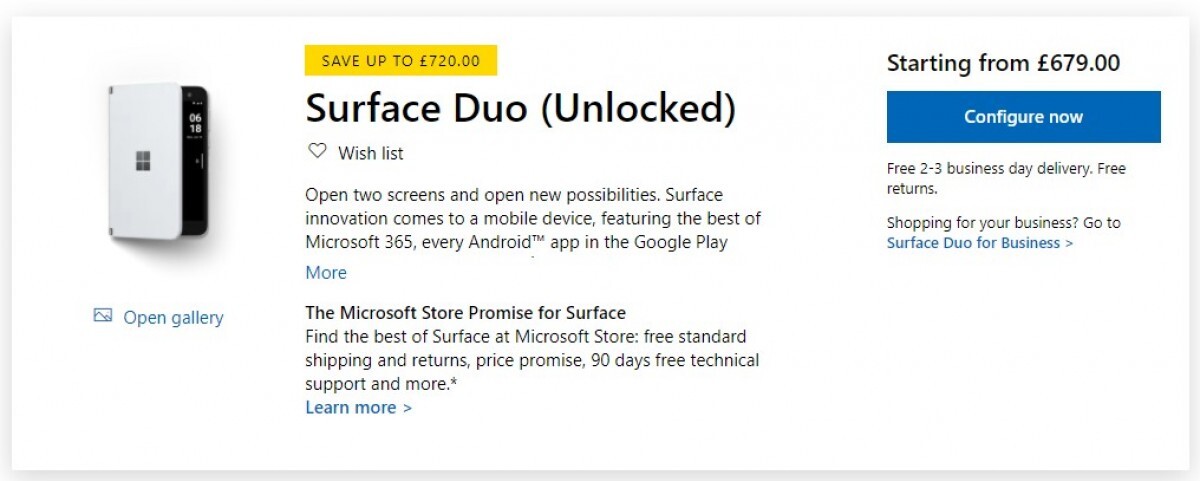Click the free delivery and returns text
This screenshot has width=1200, height=481.
pos(1006,178)
